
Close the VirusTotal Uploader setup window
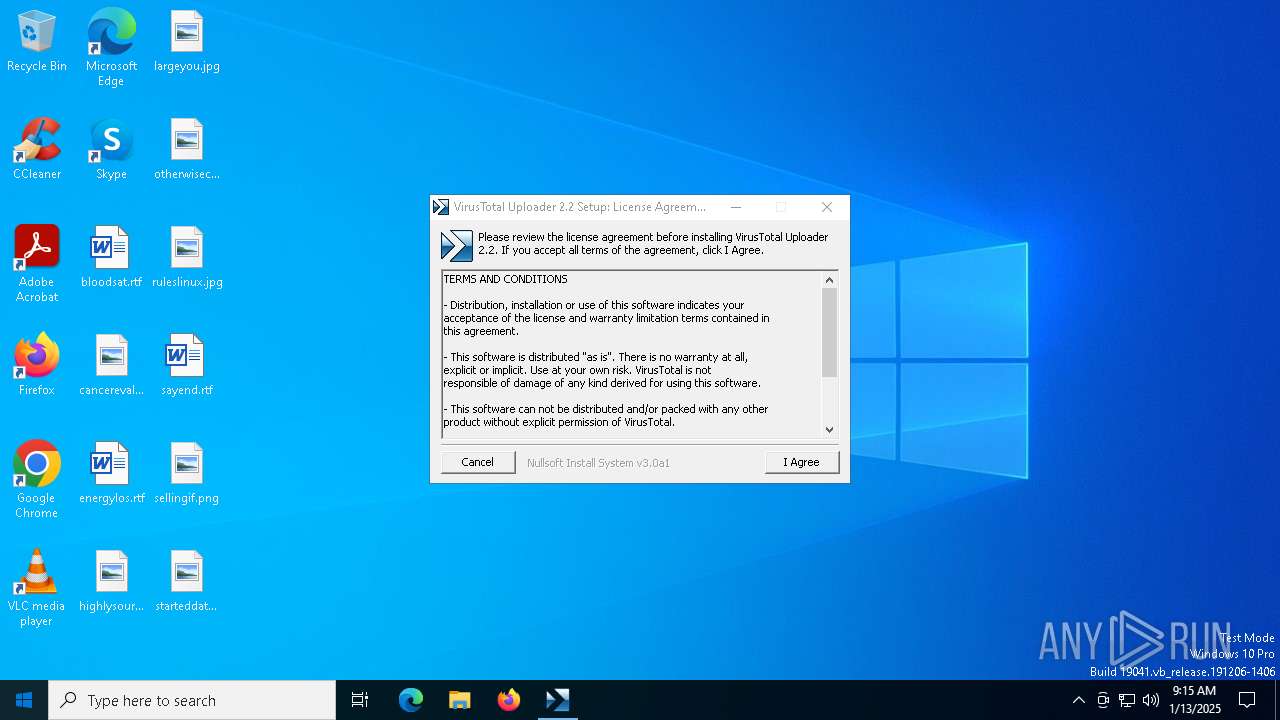tap(827, 207)
